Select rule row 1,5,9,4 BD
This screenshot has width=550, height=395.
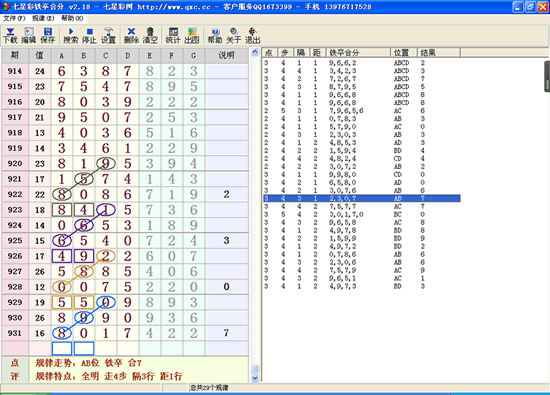362,151
